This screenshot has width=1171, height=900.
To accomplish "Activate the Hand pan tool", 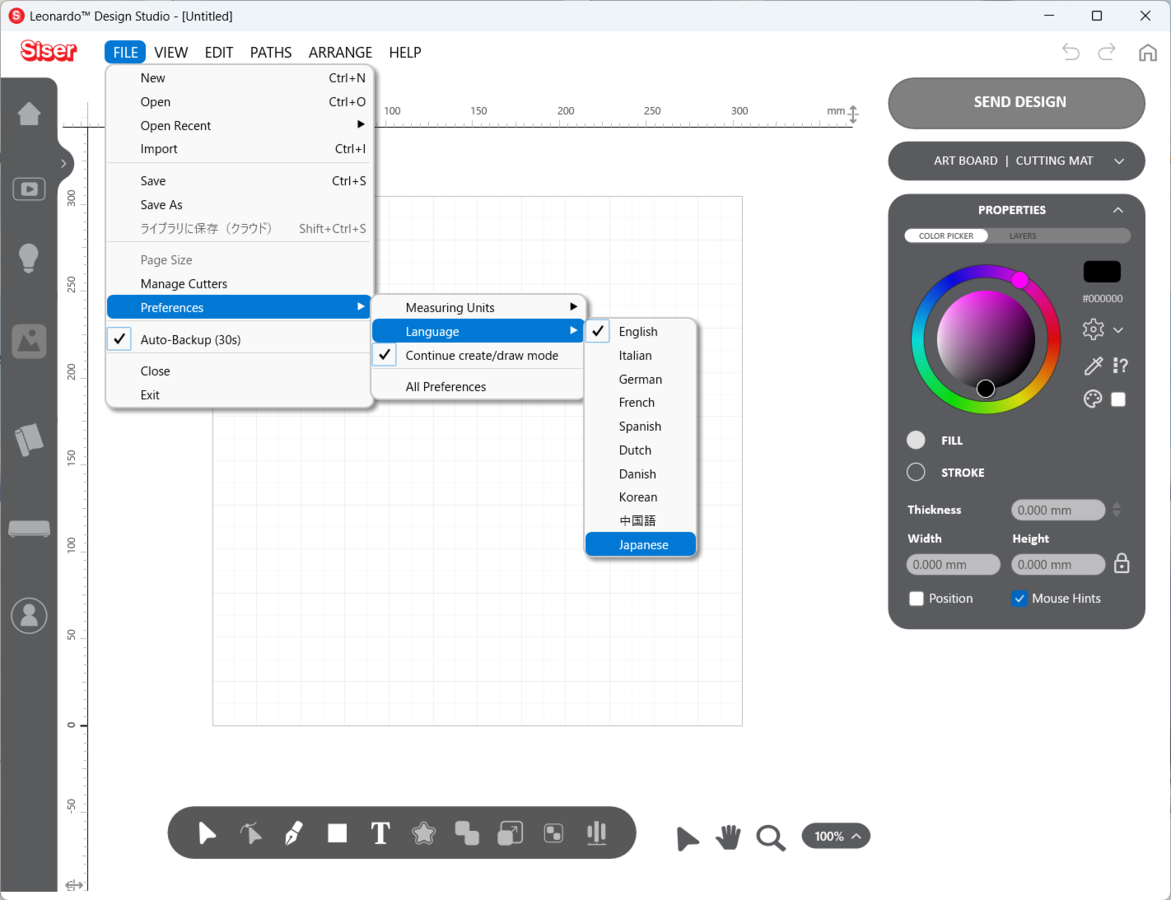I will click(729, 837).
